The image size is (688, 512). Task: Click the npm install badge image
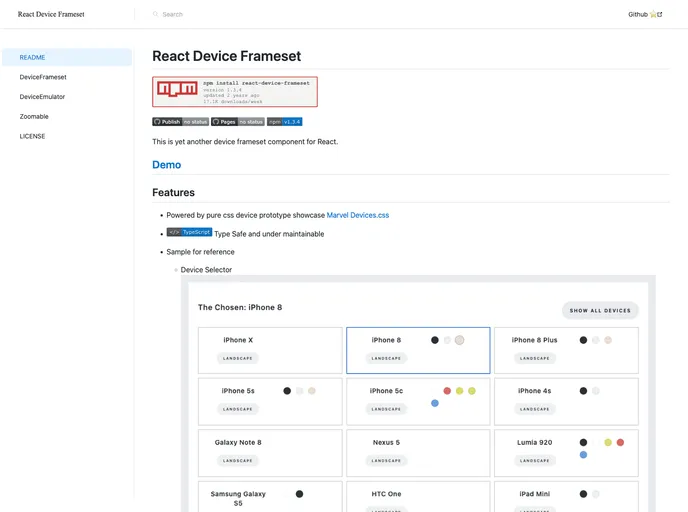(x=235, y=92)
